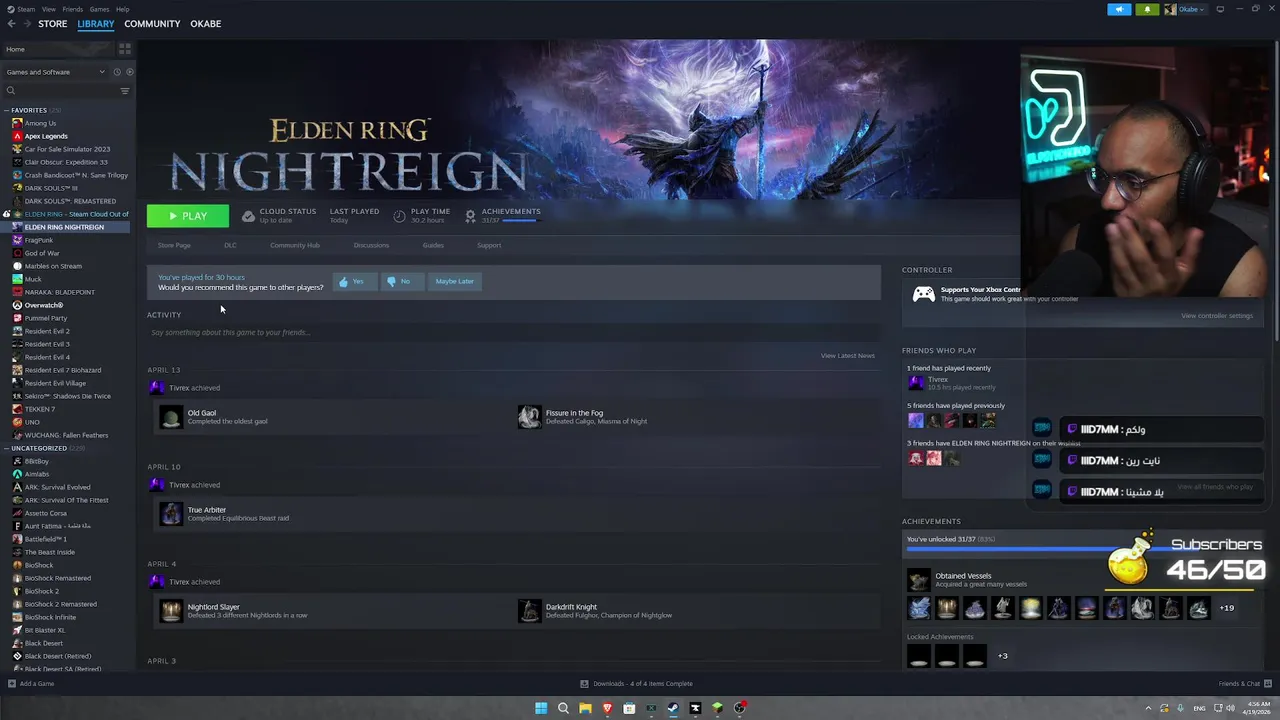Switch to the Community tab
Viewport: 1280px width, 720px height.
152,23
